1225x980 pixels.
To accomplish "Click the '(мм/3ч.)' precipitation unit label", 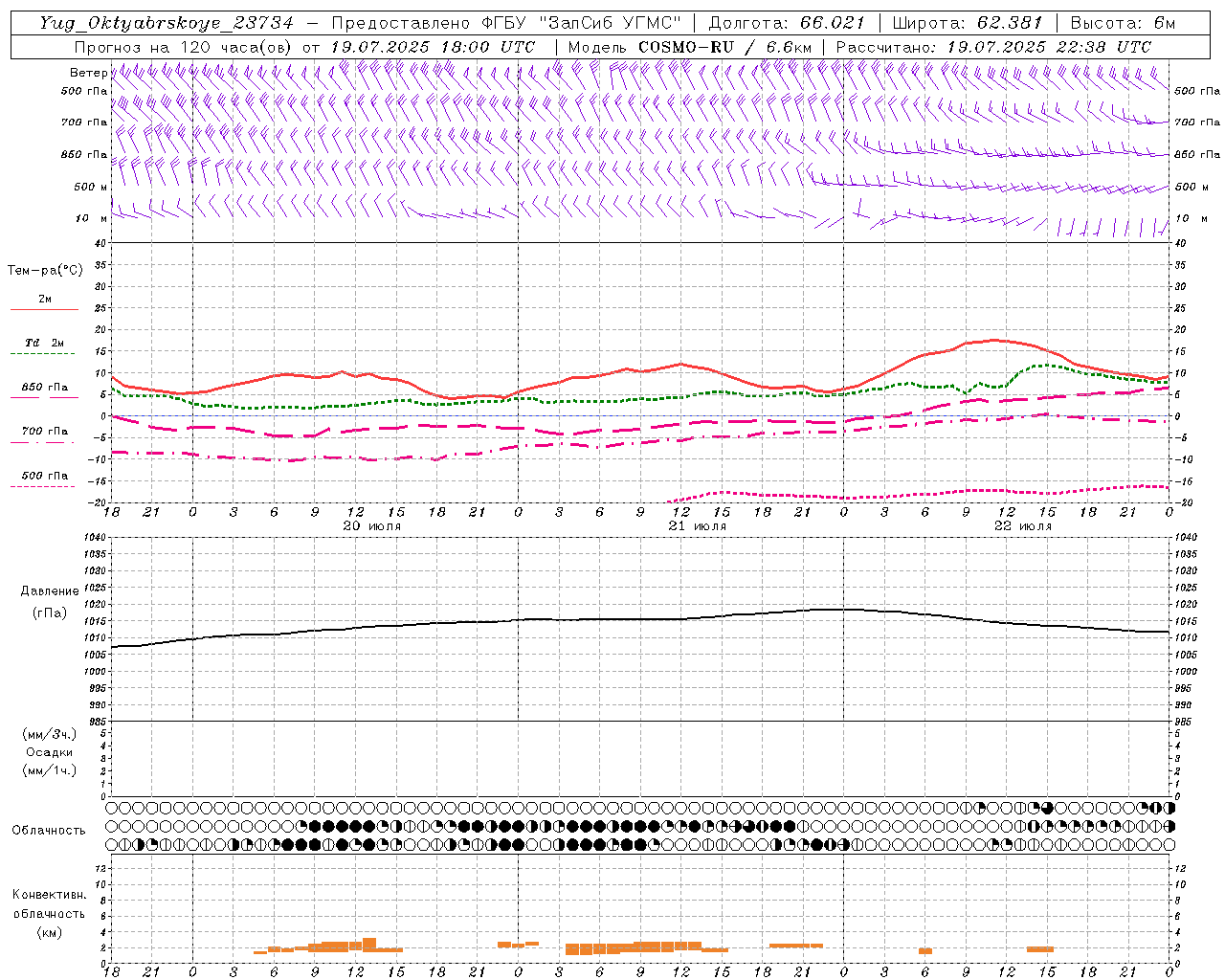I will (50, 734).
